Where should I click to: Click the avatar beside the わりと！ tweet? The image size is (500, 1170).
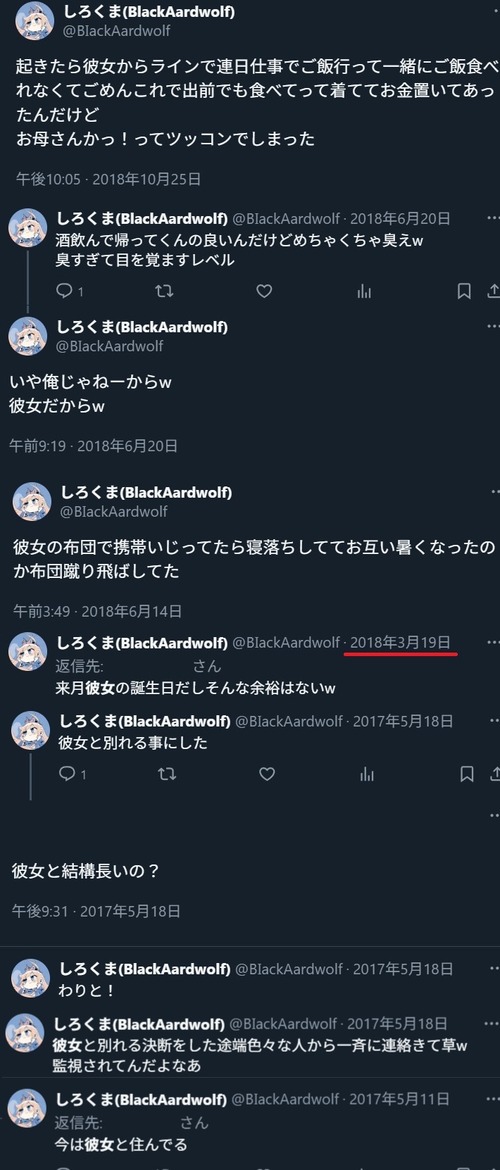tap(31, 978)
